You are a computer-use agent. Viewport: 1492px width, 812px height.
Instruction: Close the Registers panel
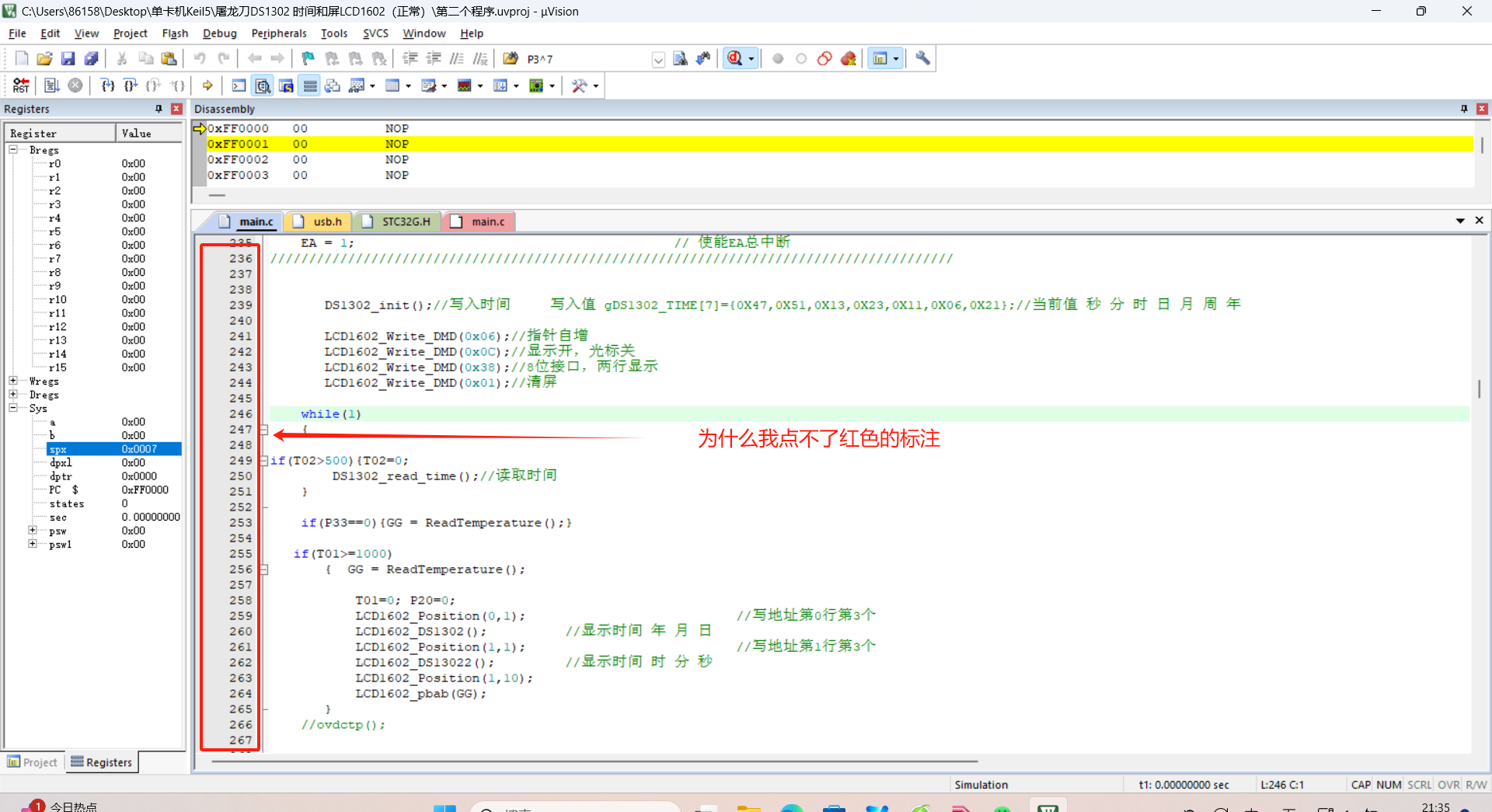[x=176, y=109]
